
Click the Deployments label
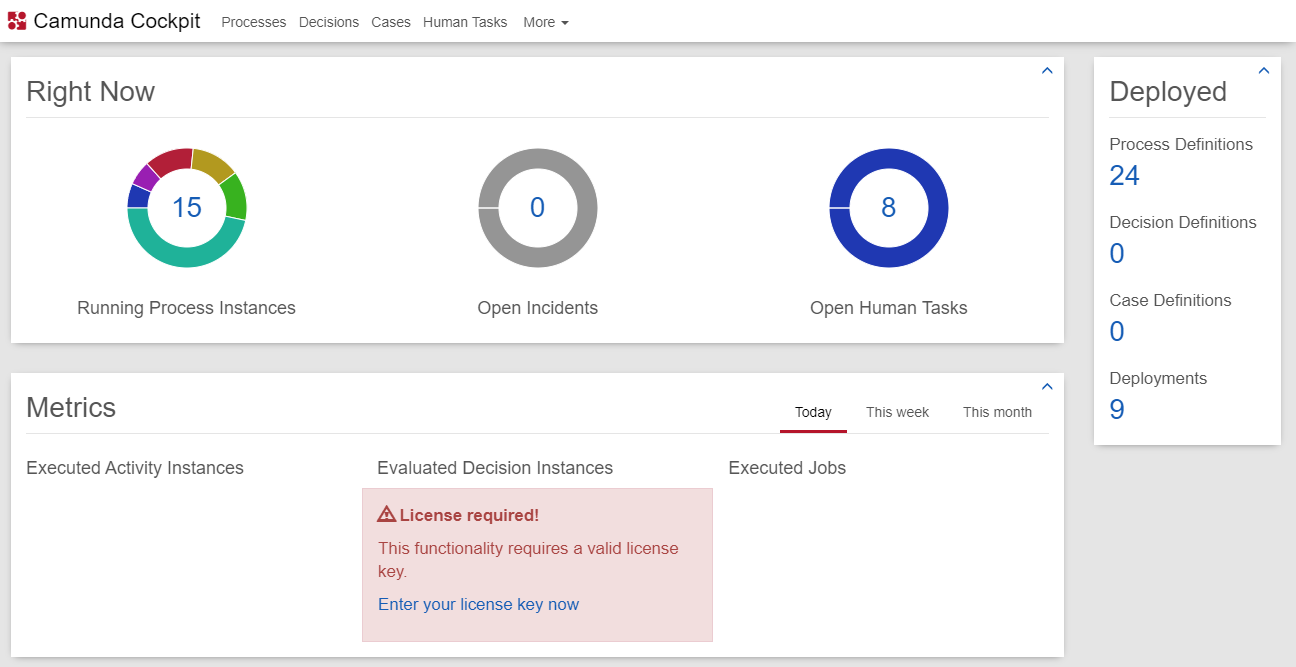(1158, 379)
